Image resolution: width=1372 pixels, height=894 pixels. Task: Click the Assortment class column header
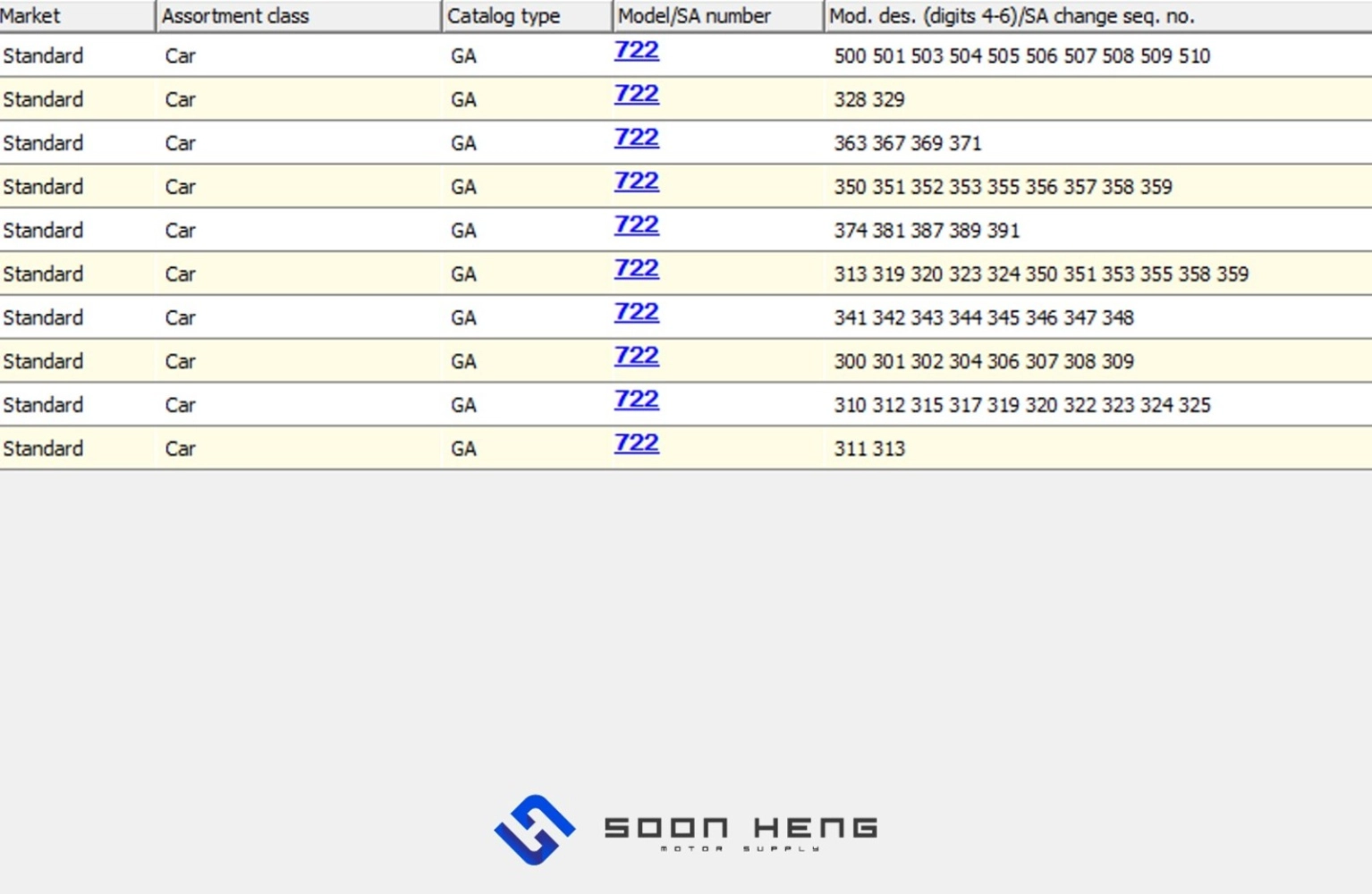pyautogui.click(x=299, y=16)
